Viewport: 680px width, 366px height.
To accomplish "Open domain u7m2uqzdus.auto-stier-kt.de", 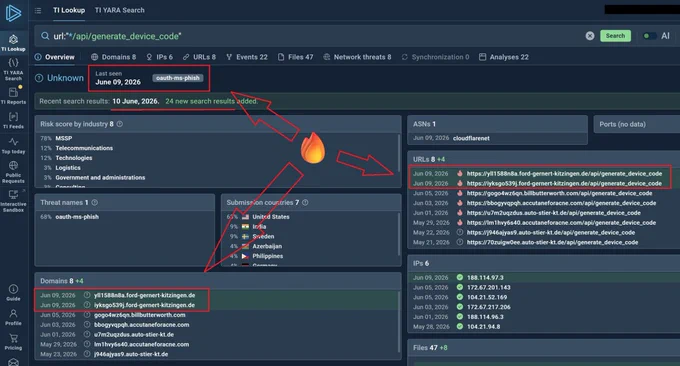I will 134,335.
